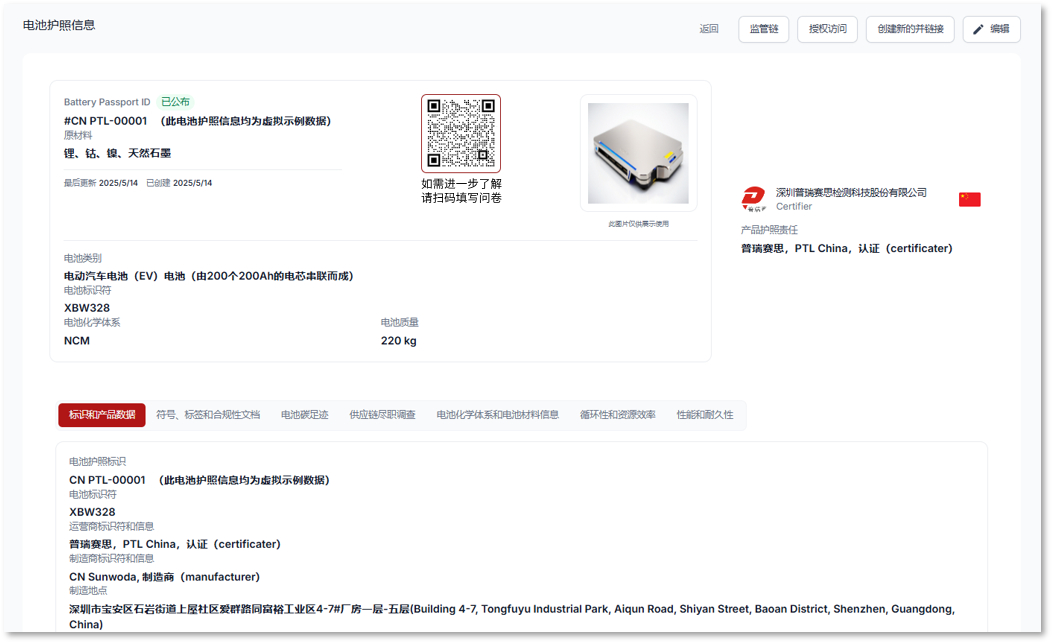Switch to 符号、标签和合规性文档 tab

(208, 415)
